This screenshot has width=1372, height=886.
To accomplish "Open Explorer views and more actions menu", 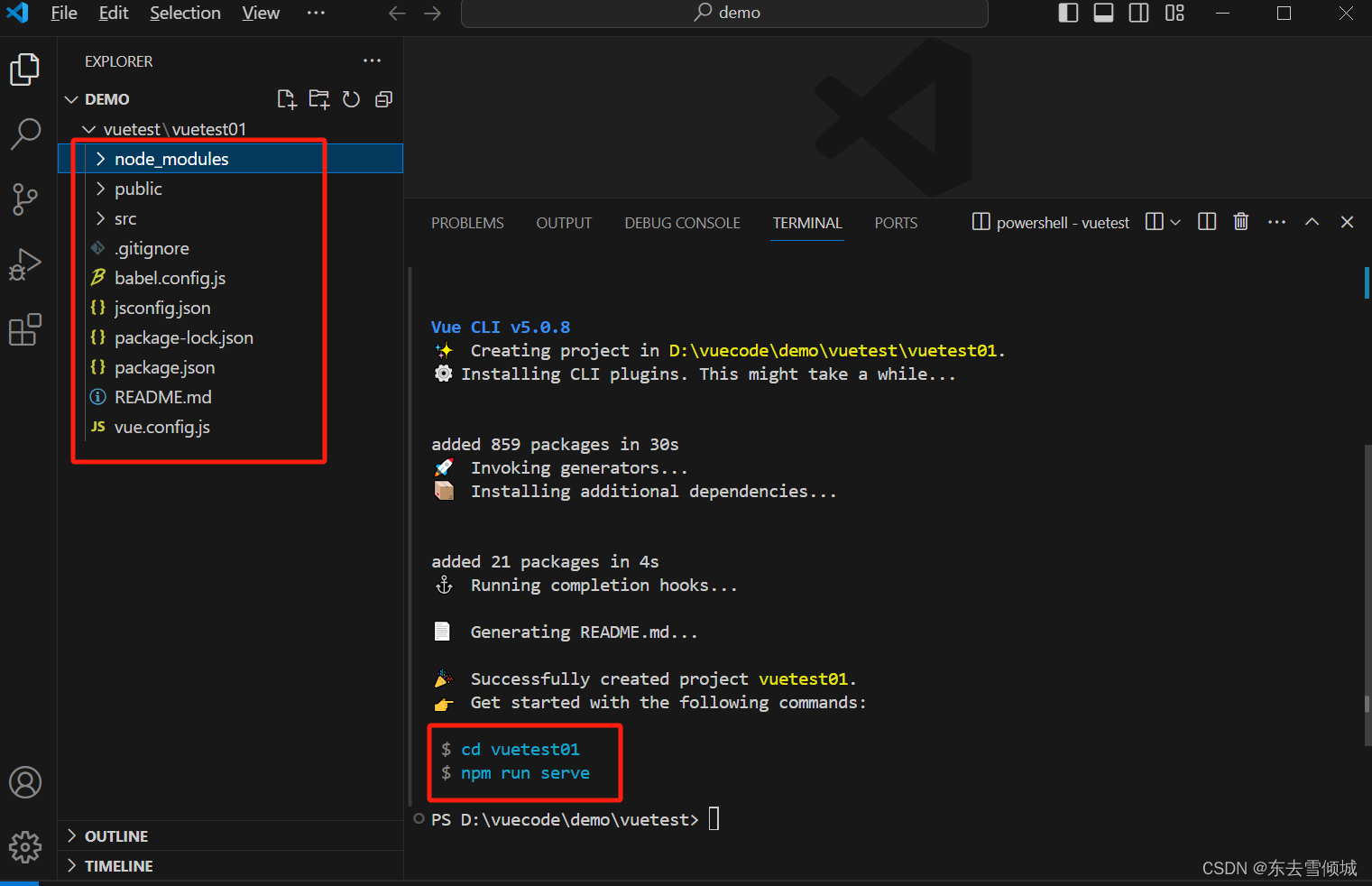I will (373, 60).
